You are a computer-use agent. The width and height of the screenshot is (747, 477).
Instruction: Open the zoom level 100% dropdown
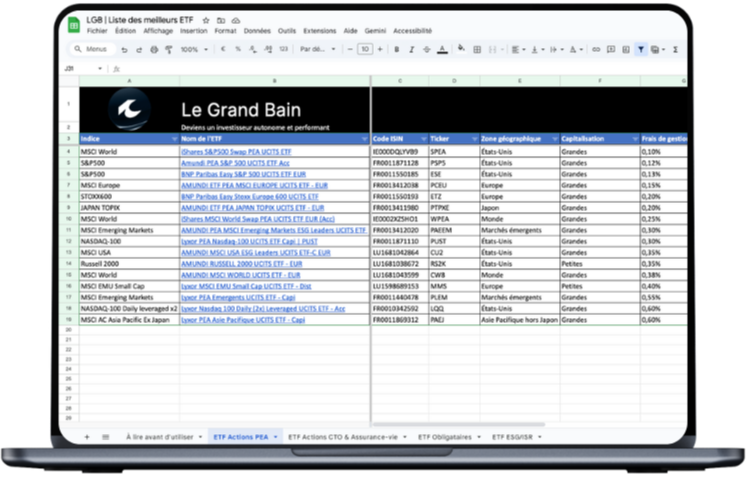[x=194, y=49]
